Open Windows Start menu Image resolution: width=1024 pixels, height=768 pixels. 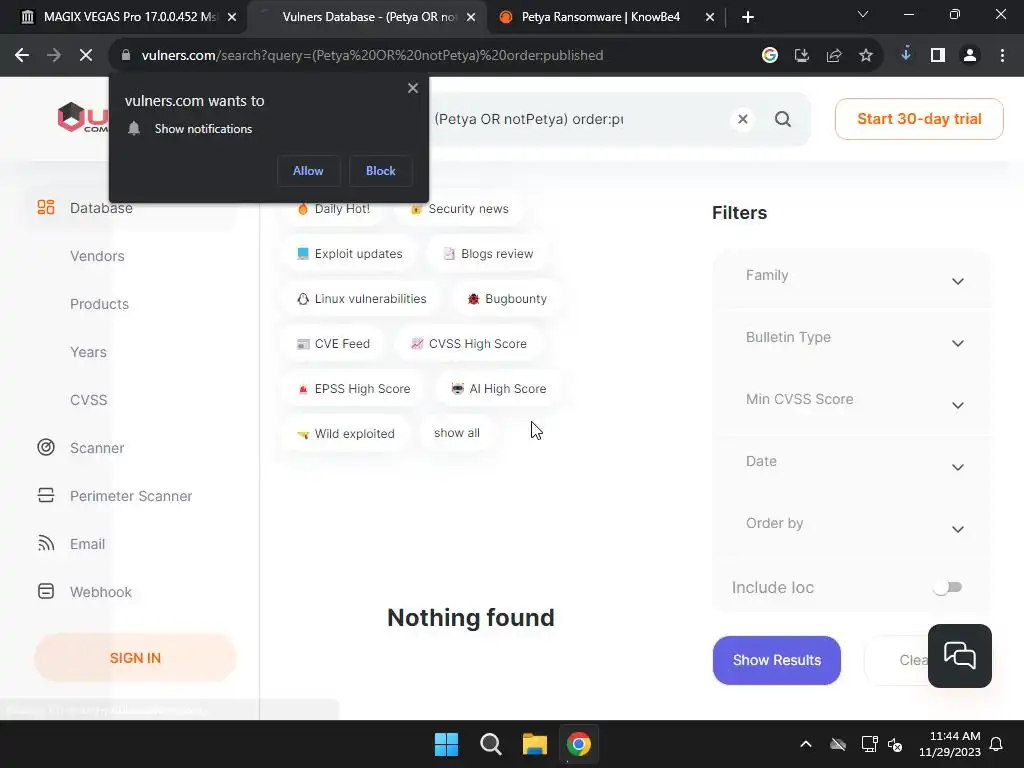click(x=447, y=744)
